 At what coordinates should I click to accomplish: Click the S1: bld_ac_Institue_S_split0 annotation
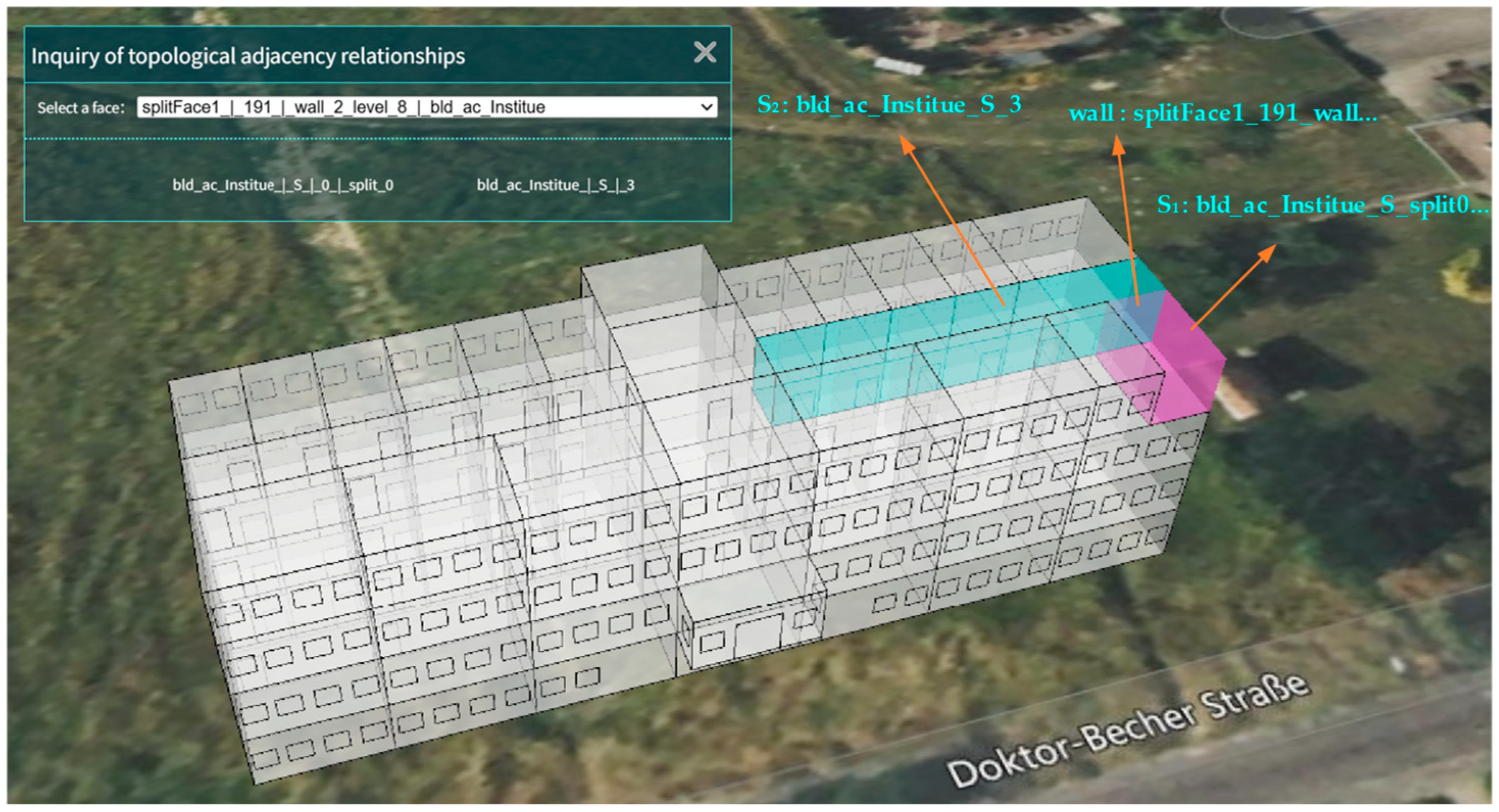(x=1322, y=205)
